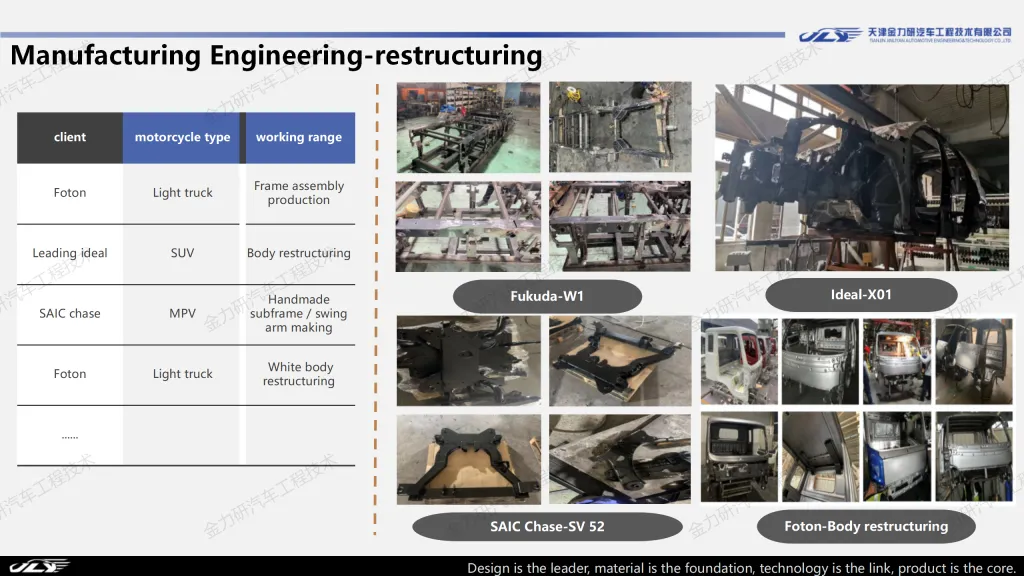
Task: Click the 'Handmade subframe / swing arm making' cell
Action: [x=299, y=314]
